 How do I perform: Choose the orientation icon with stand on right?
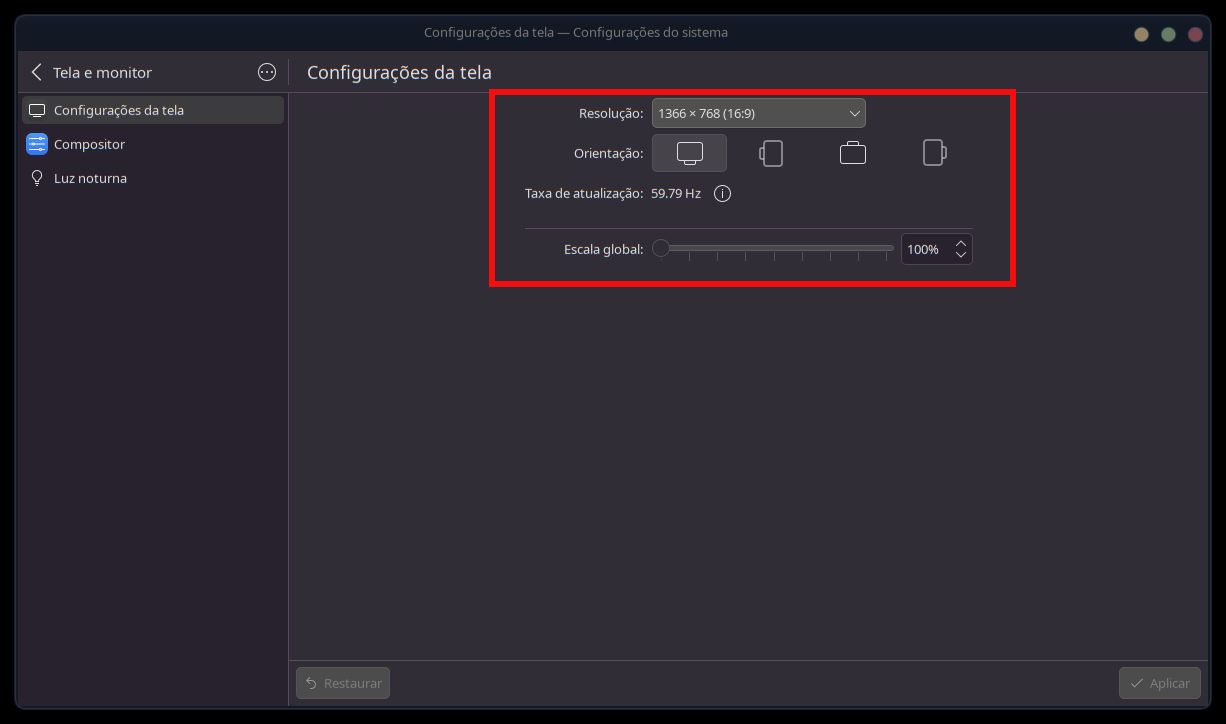[934, 153]
